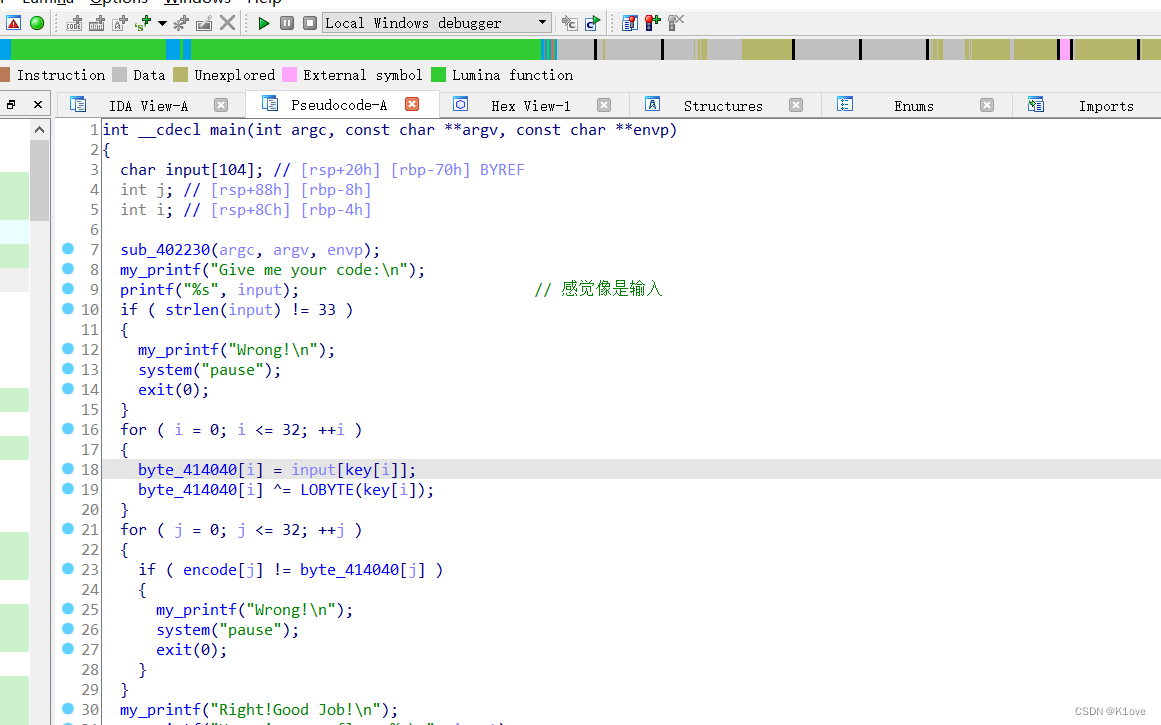Select the Make Data toolbar icon
1161x725 pixels.
[x=96, y=23]
